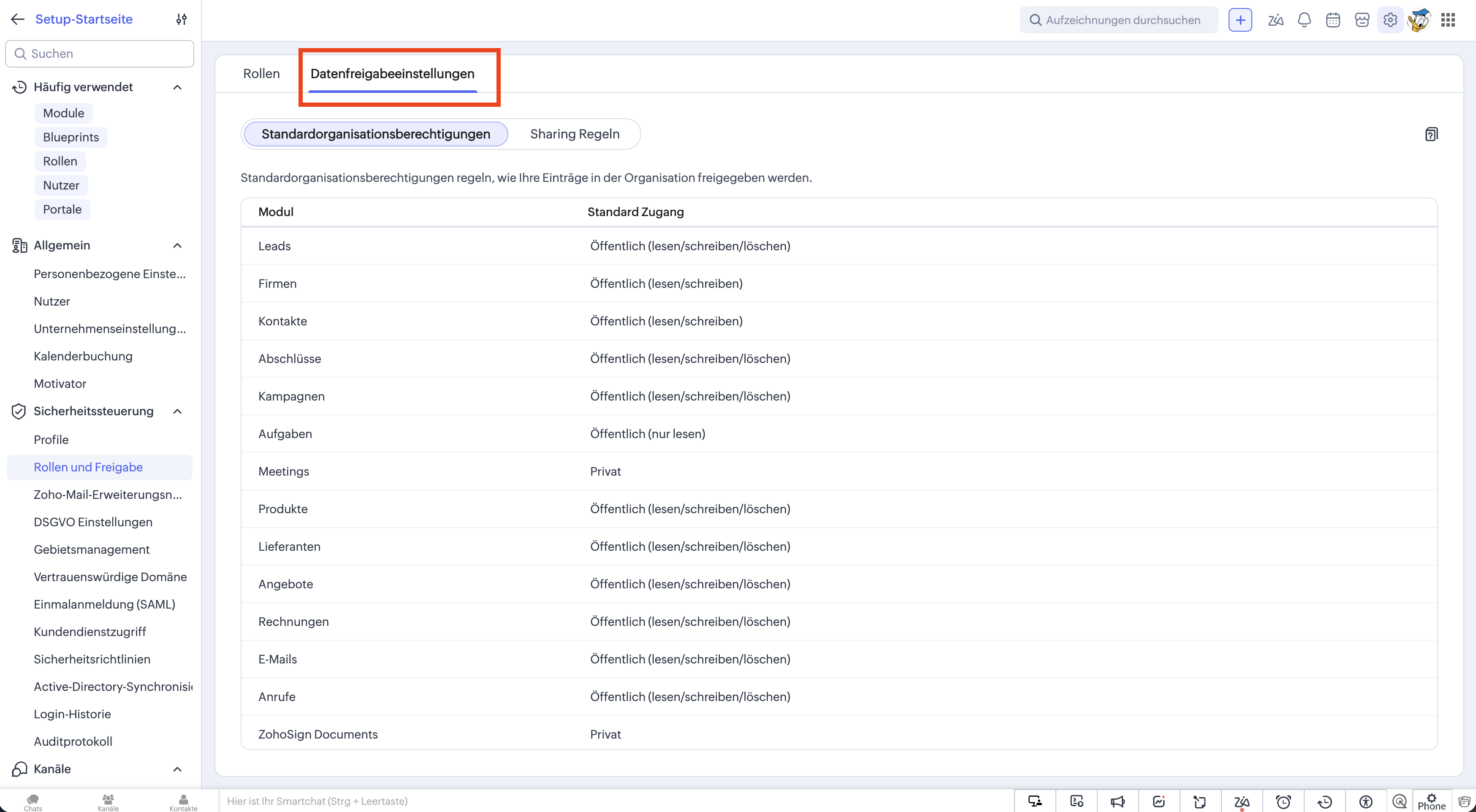Open the Portale shortcut chip
The width and height of the screenshot is (1476, 812).
pos(62,210)
